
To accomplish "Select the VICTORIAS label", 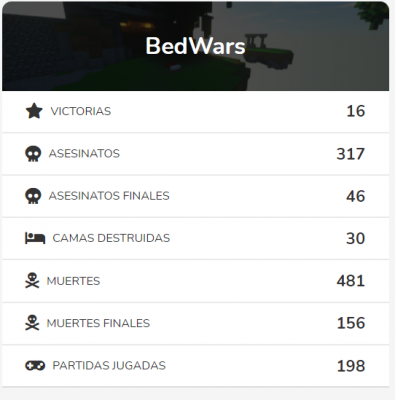I will pyautogui.click(x=81, y=111).
